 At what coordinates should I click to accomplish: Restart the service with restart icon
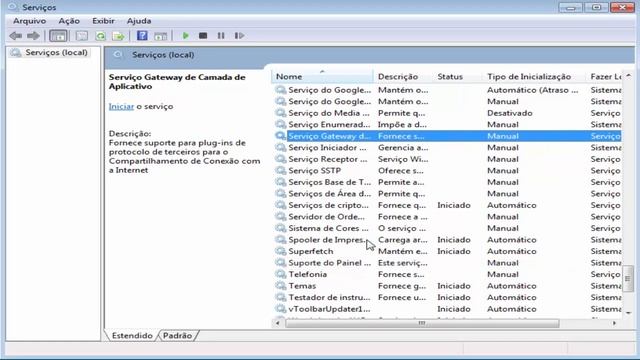239,36
